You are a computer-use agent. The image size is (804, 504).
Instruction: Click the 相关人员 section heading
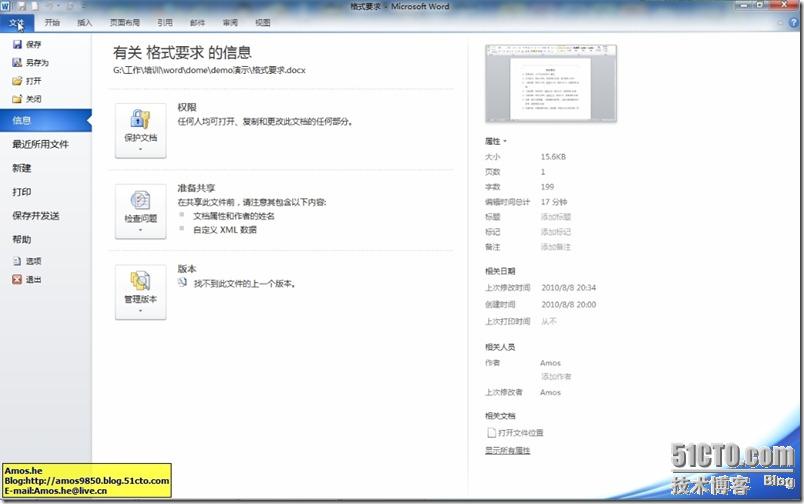pos(500,347)
